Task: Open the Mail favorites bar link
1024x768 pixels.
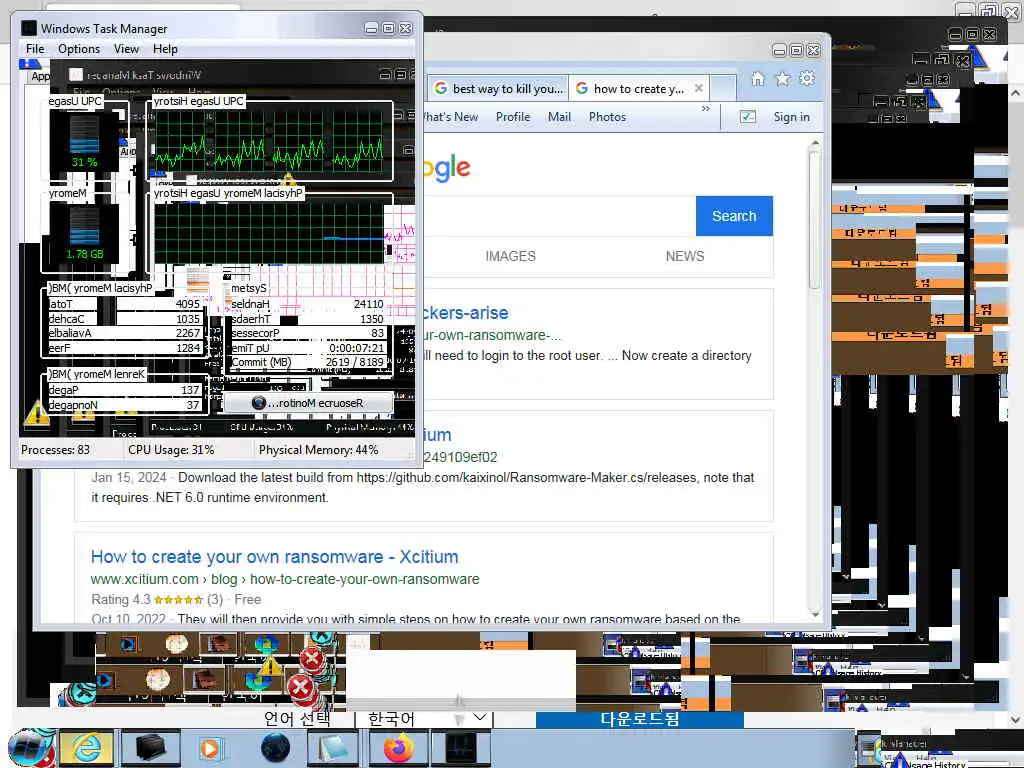Action: [559, 117]
